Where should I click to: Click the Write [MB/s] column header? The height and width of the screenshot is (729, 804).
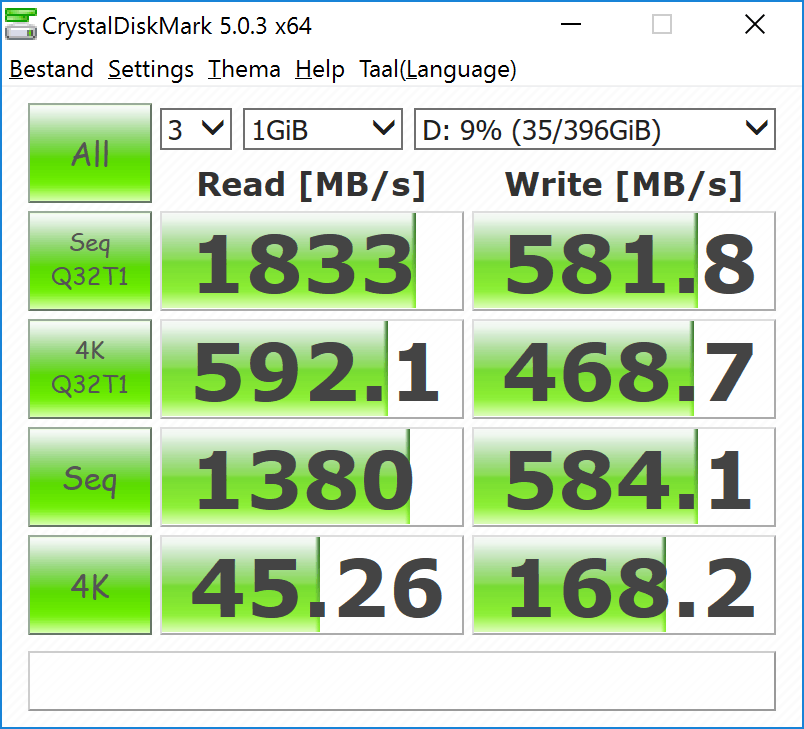click(624, 185)
